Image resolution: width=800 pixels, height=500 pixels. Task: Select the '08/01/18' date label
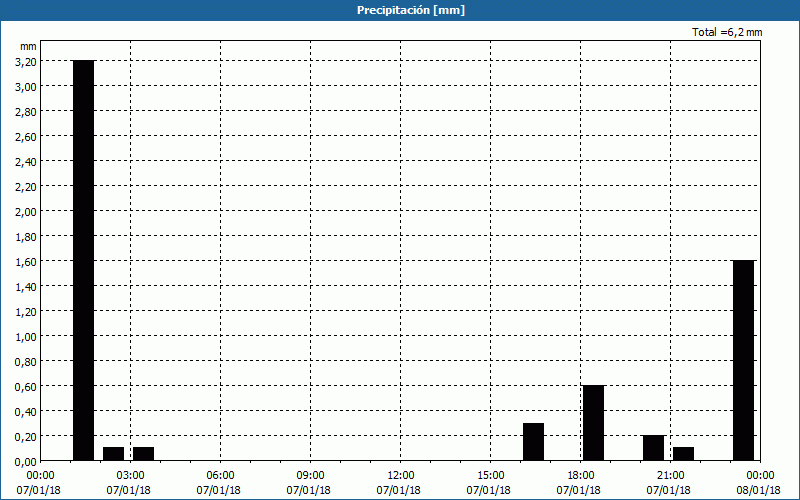click(x=758, y=490)
